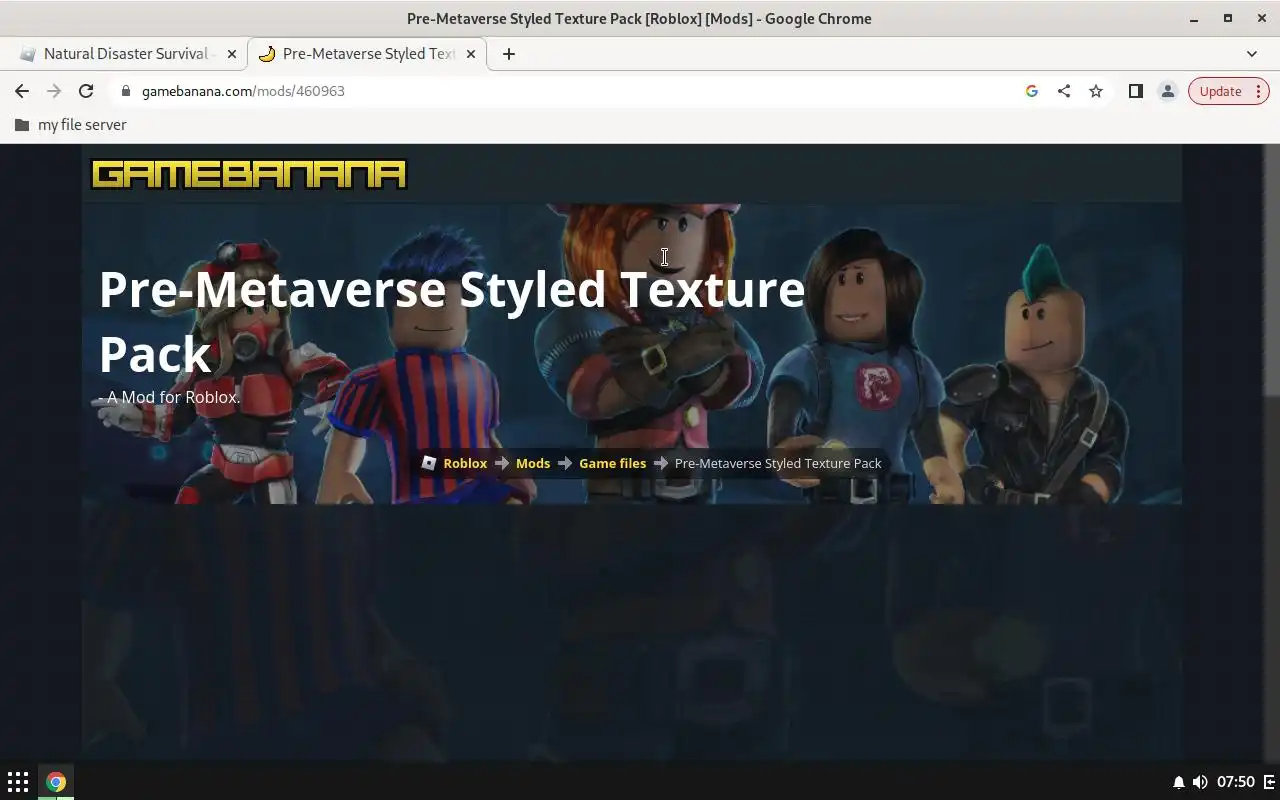Open a new tab with plus button
Viewport: 1280px width, 800px height.
[x=509, y=54]
